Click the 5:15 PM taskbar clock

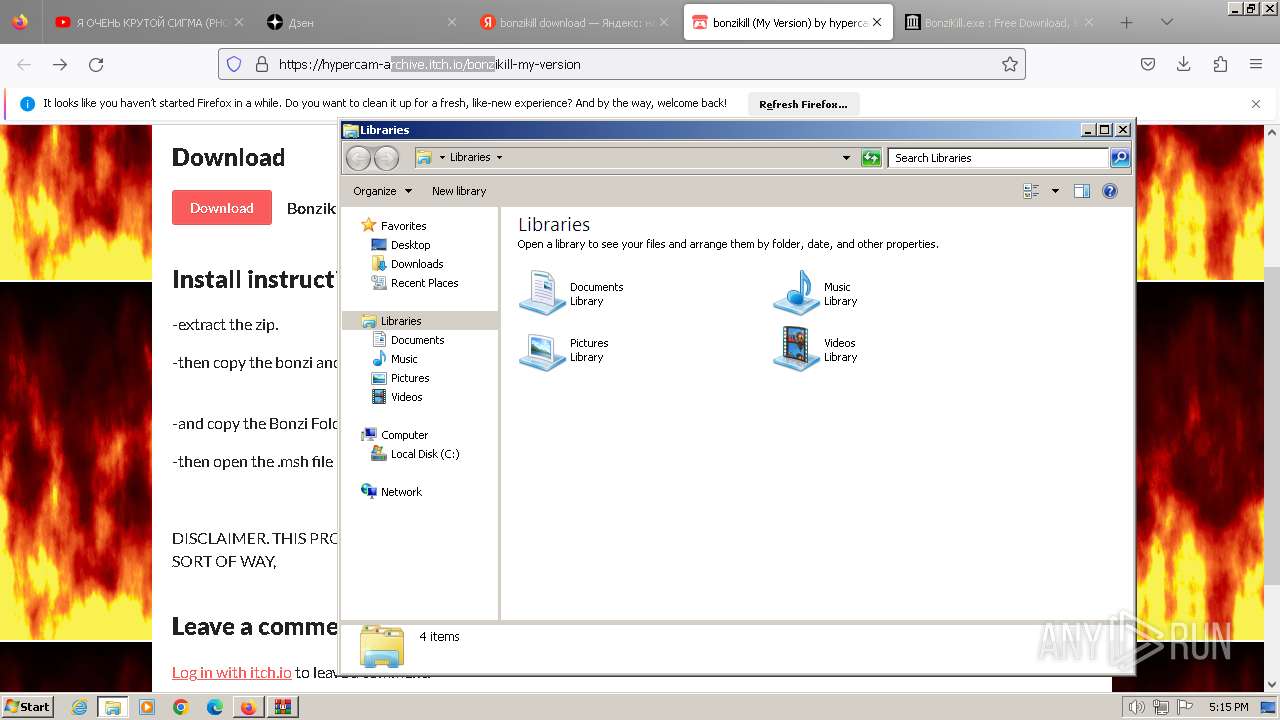(1228, 707)
